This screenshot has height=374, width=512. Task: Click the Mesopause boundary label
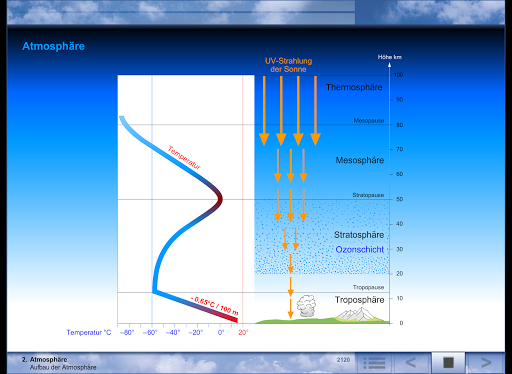coord(369,120)
